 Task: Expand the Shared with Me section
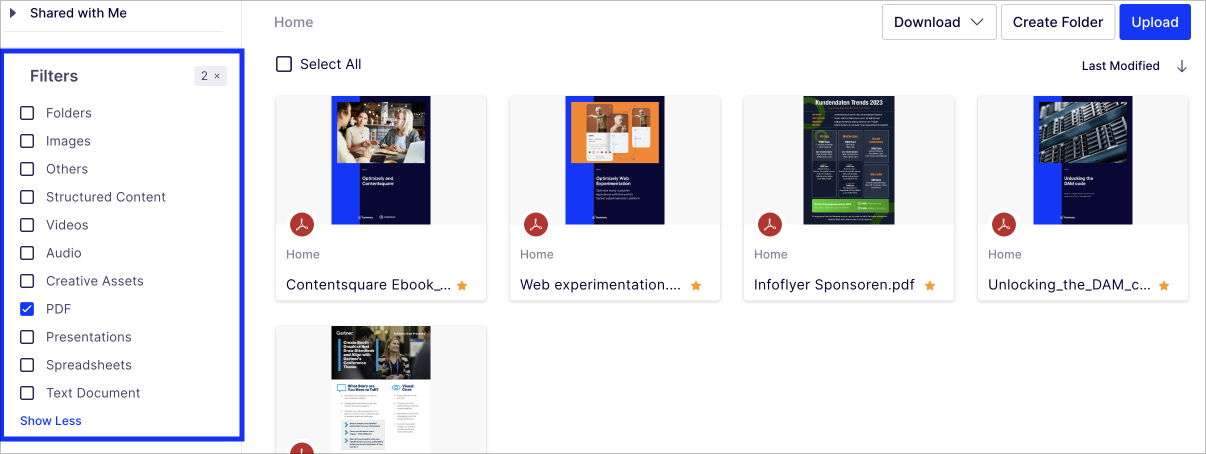[14, 13]
